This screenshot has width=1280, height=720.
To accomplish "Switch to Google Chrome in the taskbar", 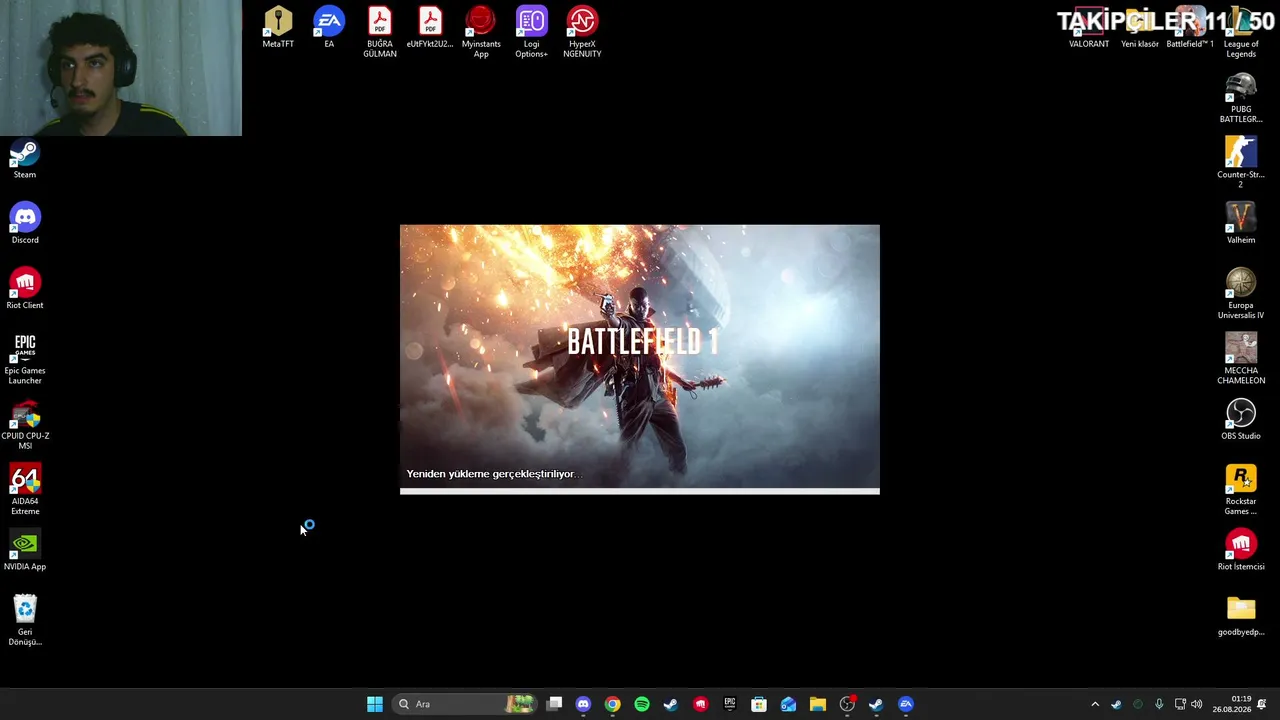I will pos(613,704).
